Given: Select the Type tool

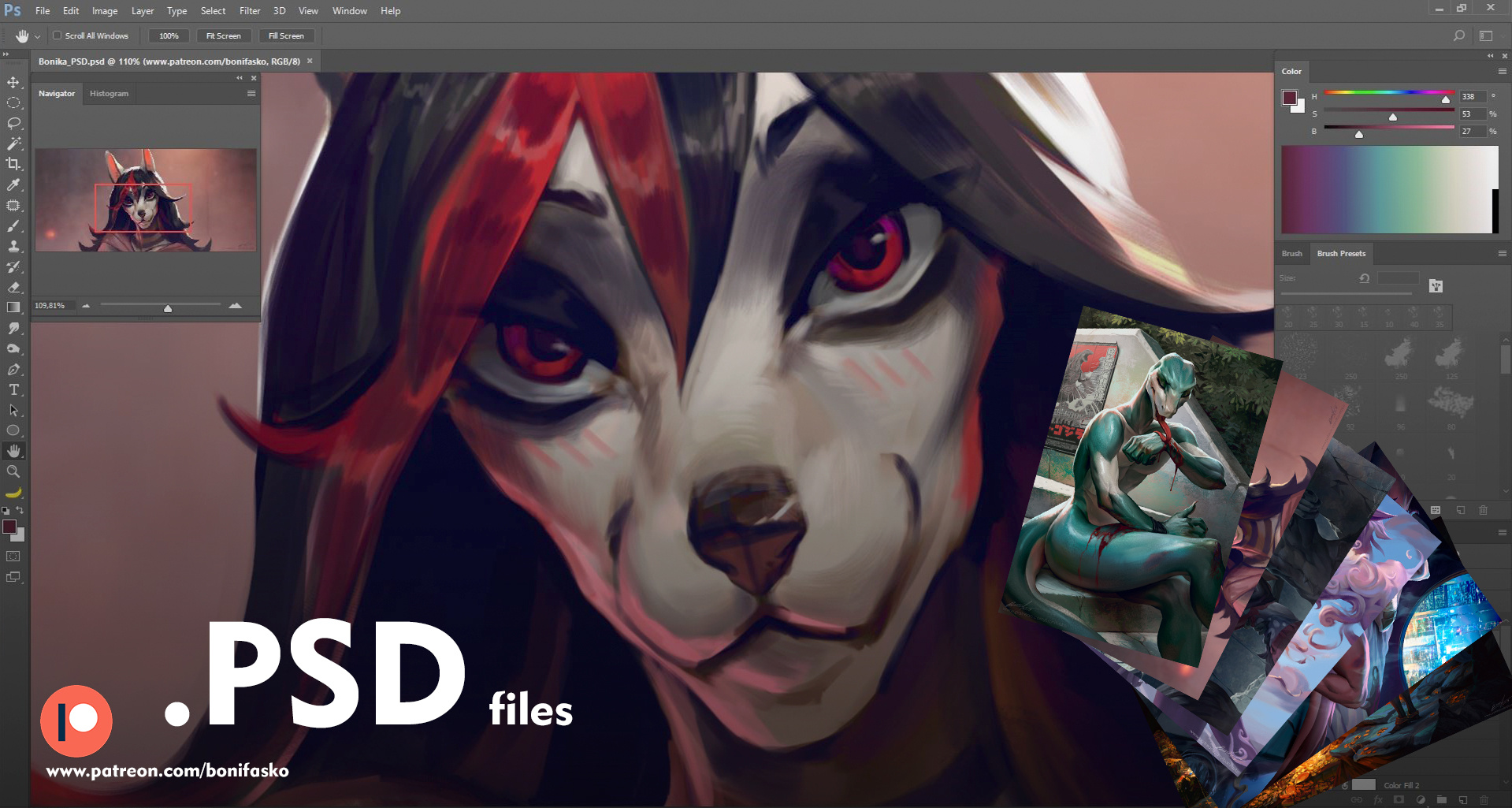Looking at the screenshot, I should pos(13,389).
